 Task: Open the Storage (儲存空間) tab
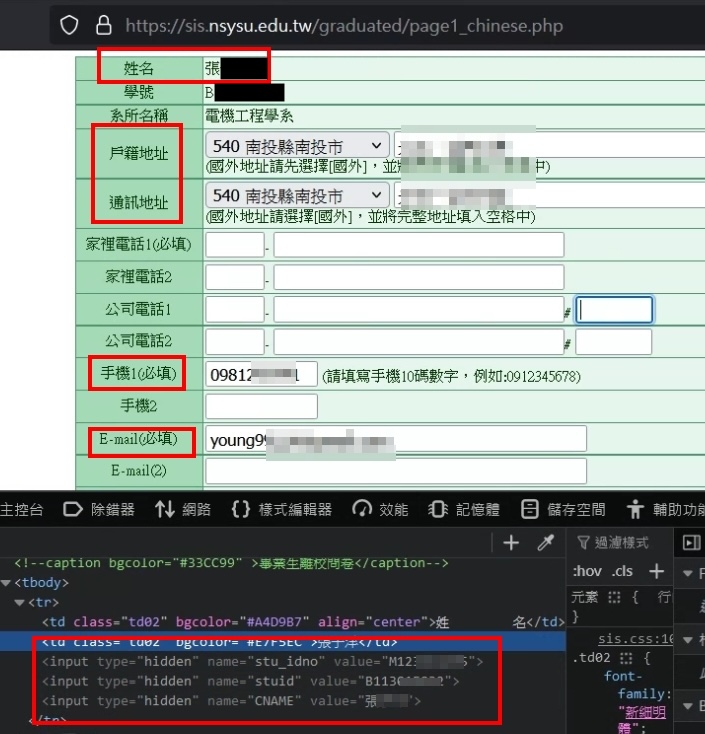563,509
